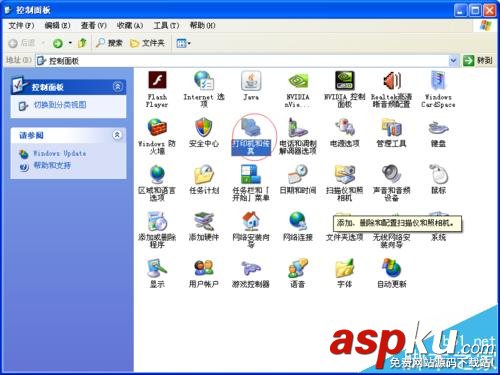Collapse the 控制面板 sidebar panel
This screenshot has height=375, width=500.
pyautogui.click(x=117, y=87)
